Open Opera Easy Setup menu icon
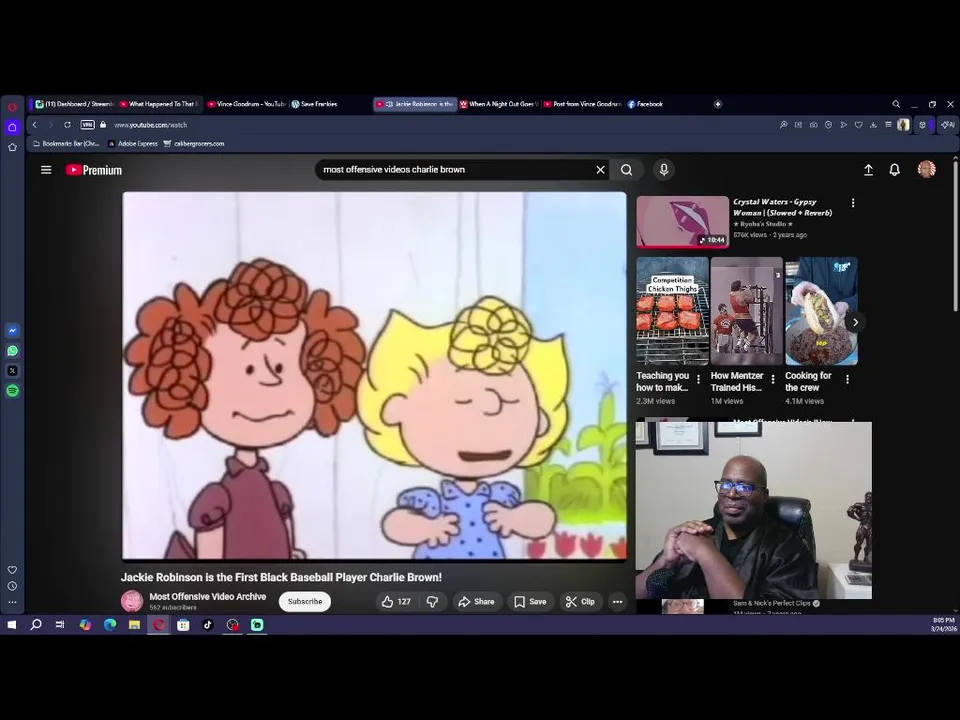 (888, 125)
